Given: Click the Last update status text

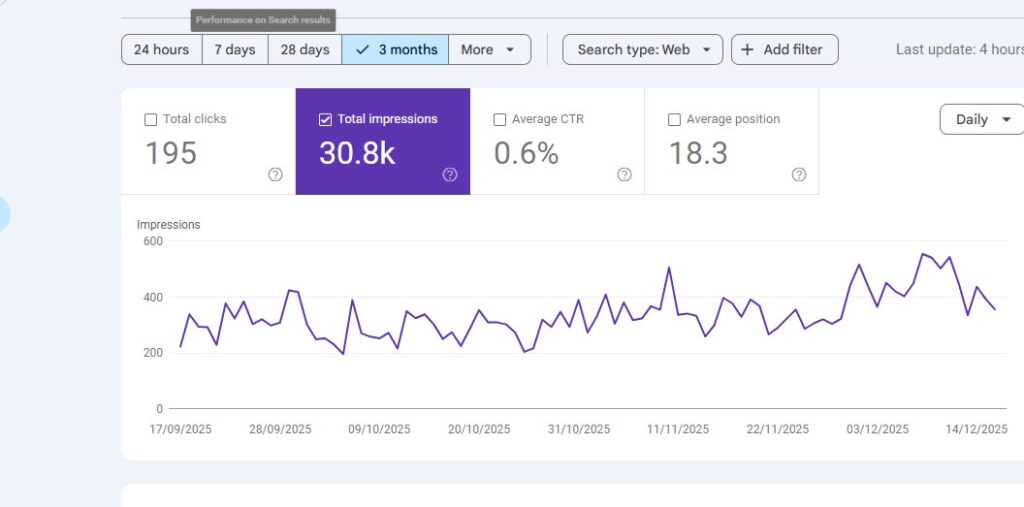Looking at the screenshot, I should coord(959,50).
